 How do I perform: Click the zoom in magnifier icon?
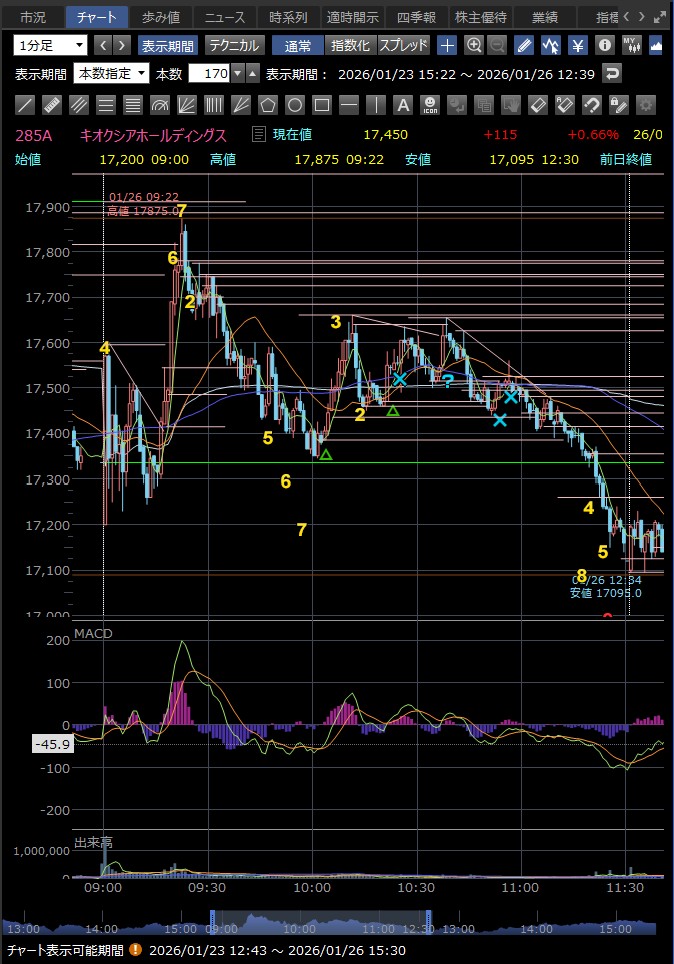474,45
